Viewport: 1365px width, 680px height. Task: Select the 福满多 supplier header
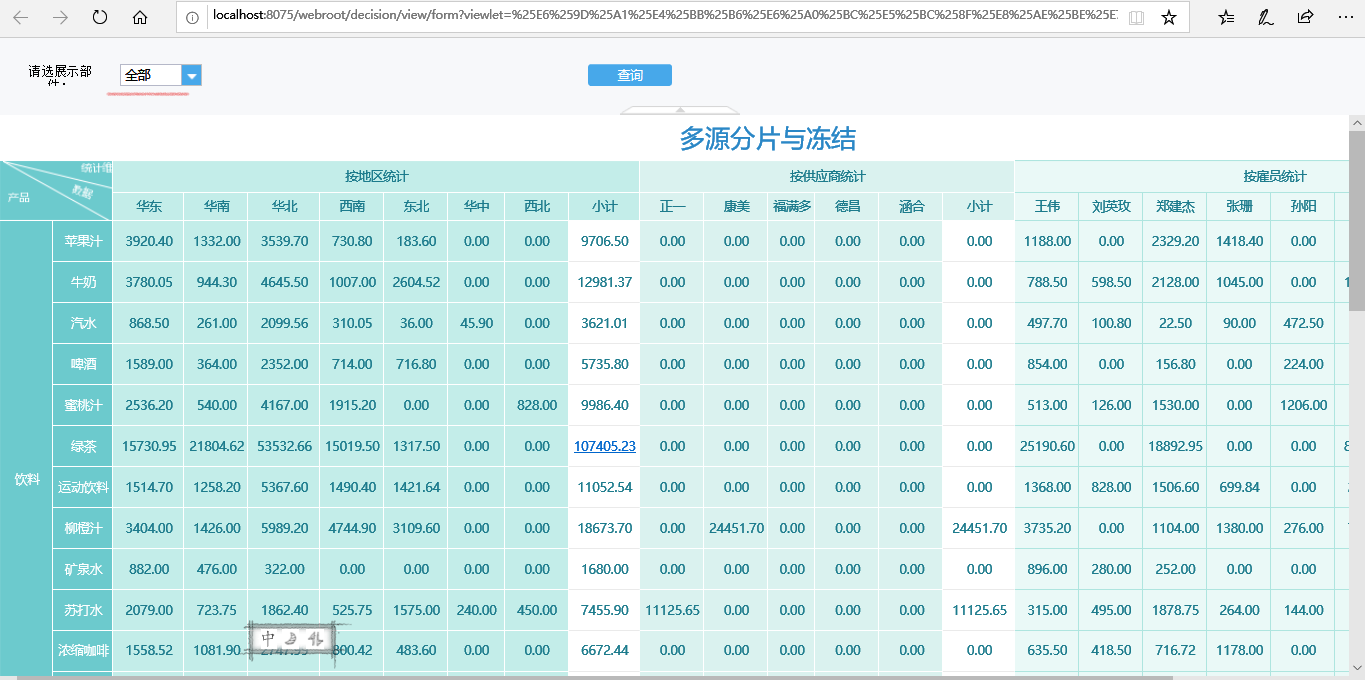coord(792,206)
